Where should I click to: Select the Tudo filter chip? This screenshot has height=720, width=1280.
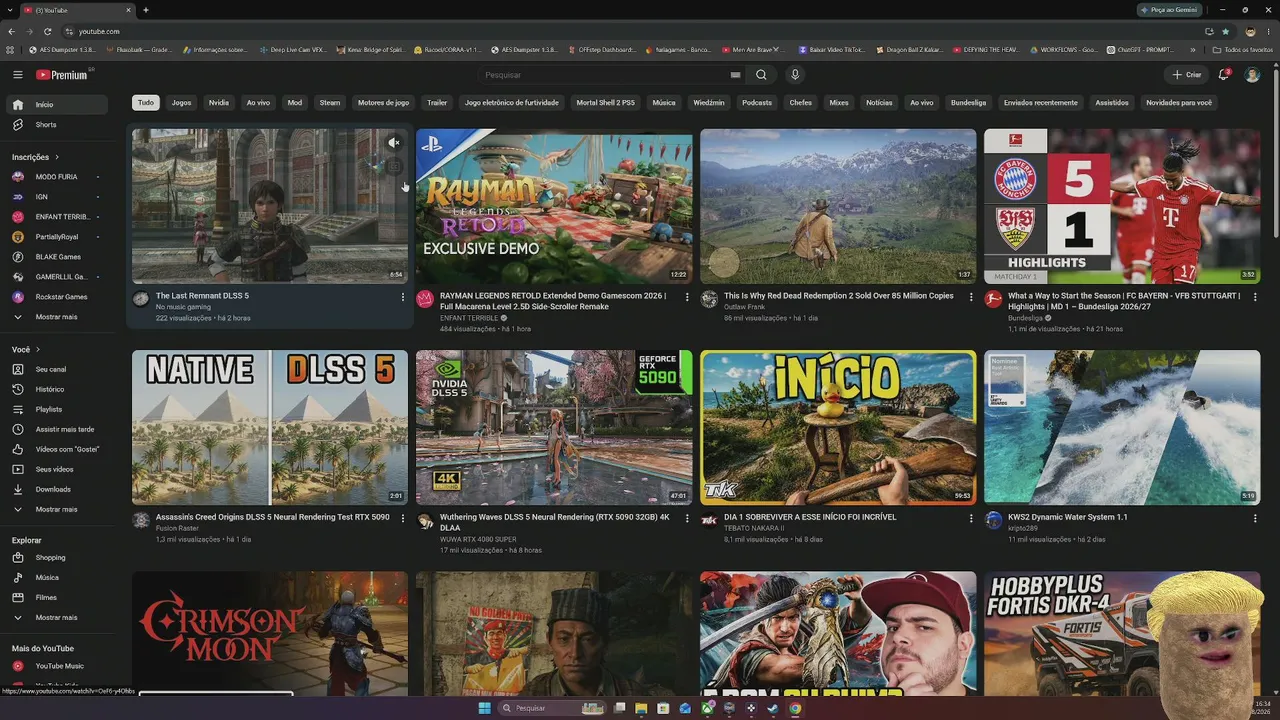pos(146,103)
